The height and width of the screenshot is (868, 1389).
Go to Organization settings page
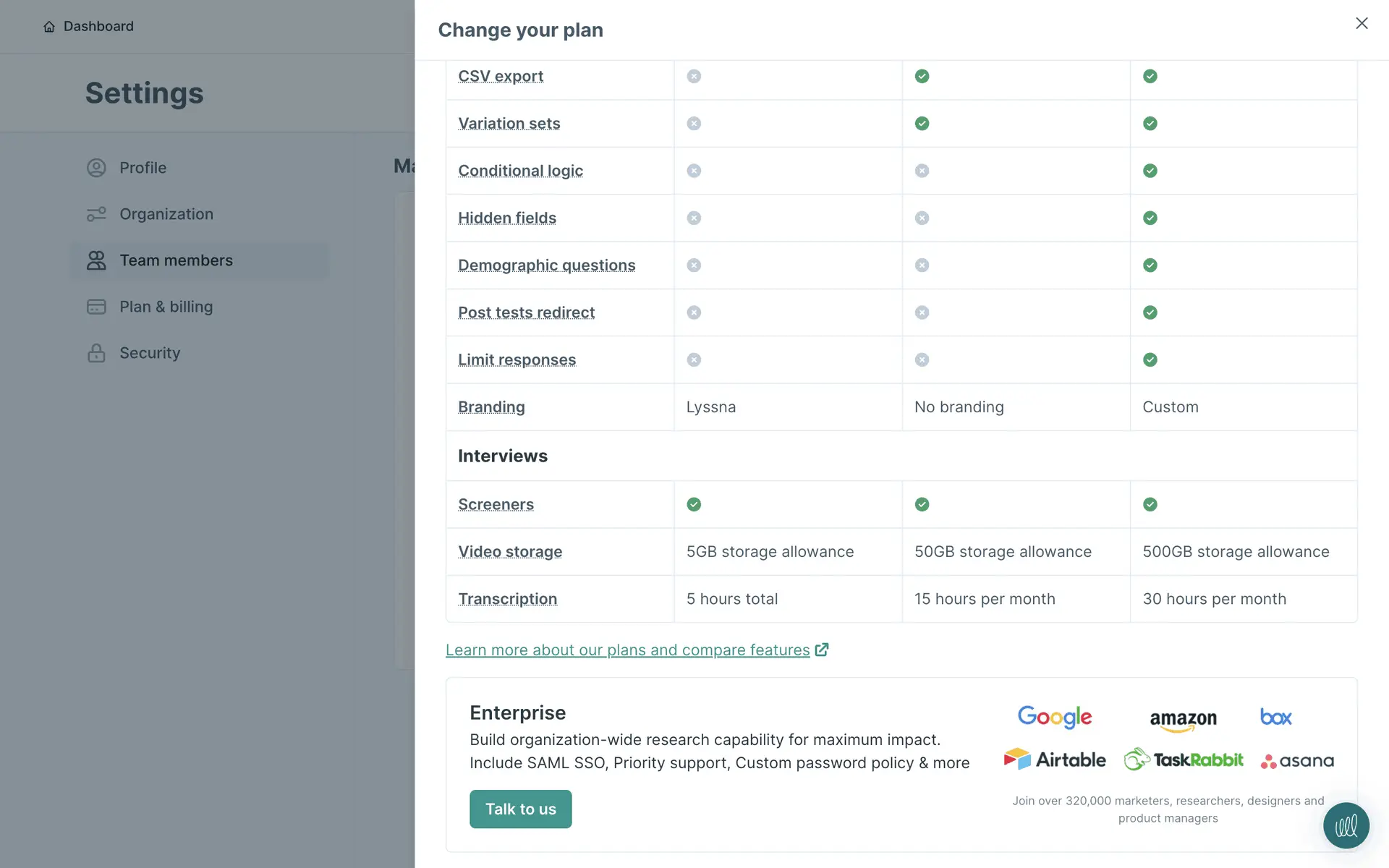coord(166,214)
